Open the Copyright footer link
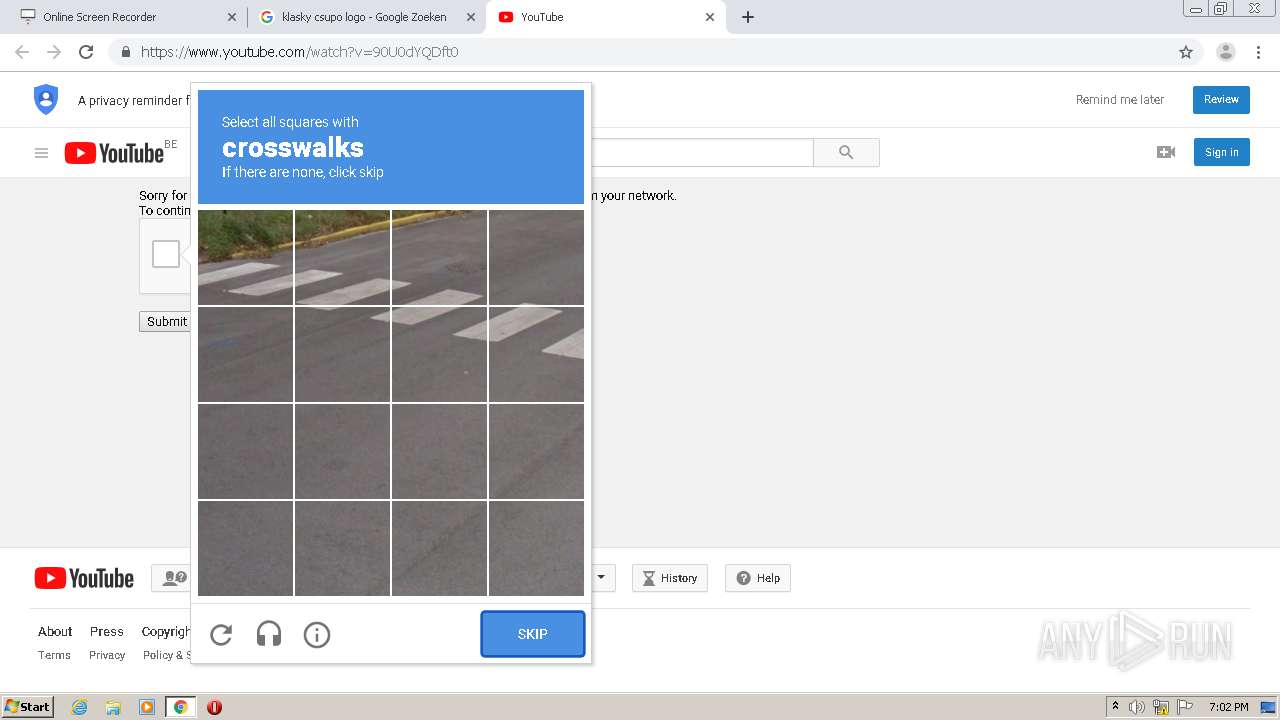 click(x=166, y=631)
